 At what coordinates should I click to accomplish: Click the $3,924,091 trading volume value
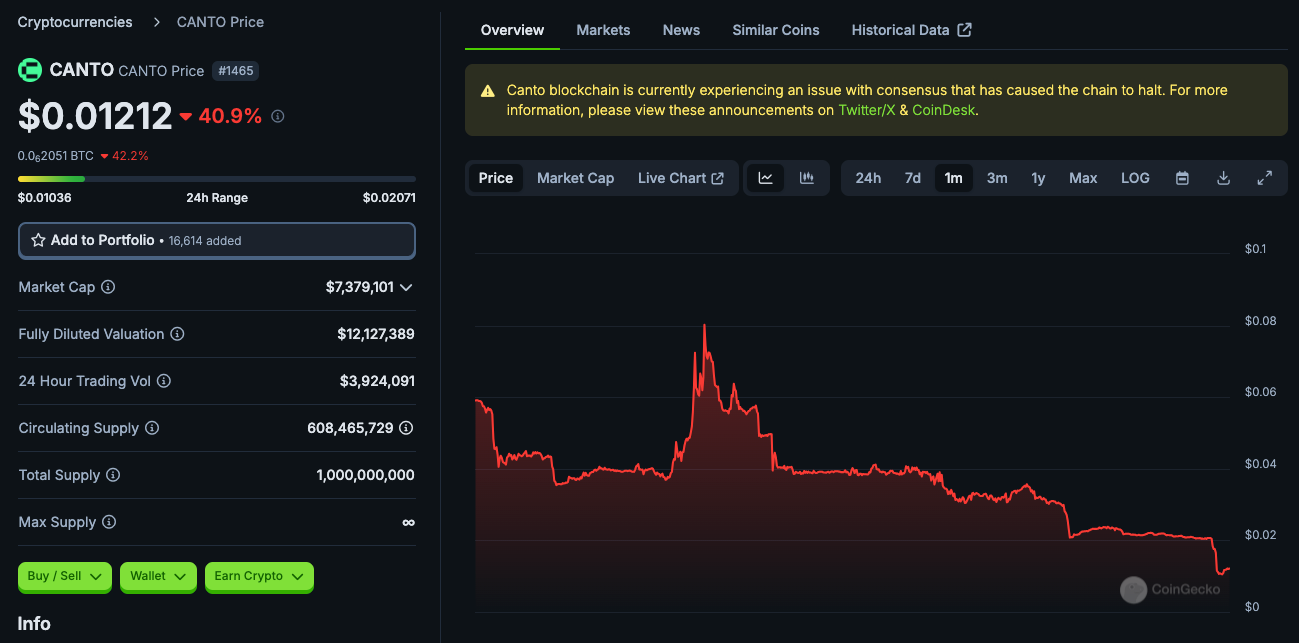[x=377, y=381]
